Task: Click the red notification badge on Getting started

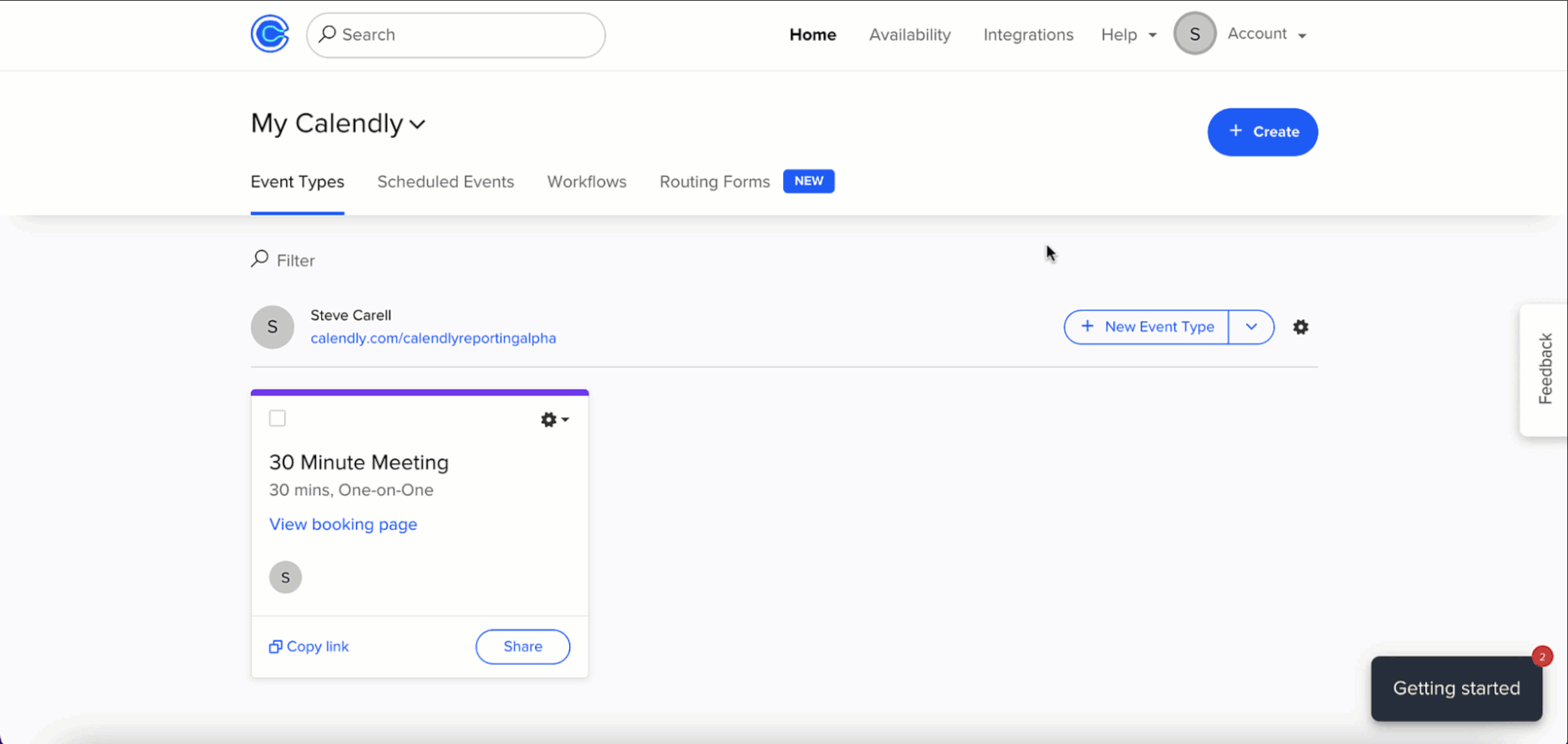Action: click(x=1542, y=657)
